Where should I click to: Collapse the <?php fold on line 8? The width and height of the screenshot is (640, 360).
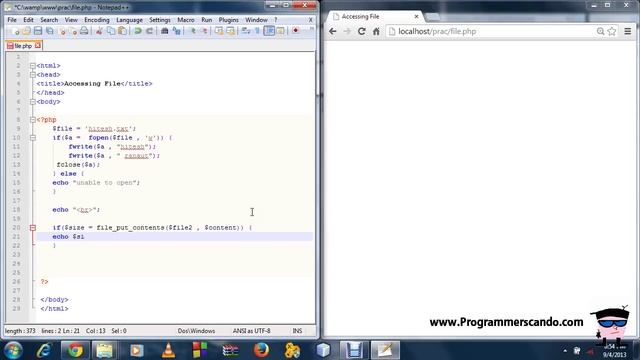coord(33,120)
